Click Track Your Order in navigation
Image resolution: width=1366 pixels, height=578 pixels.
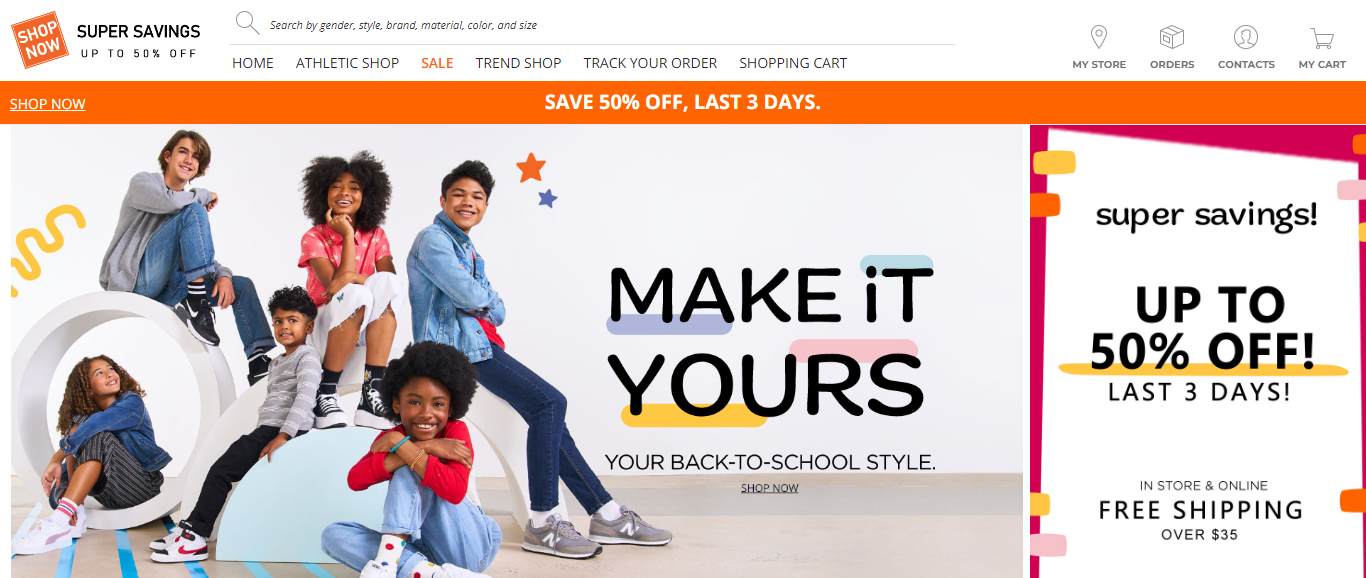pos(650,63)
